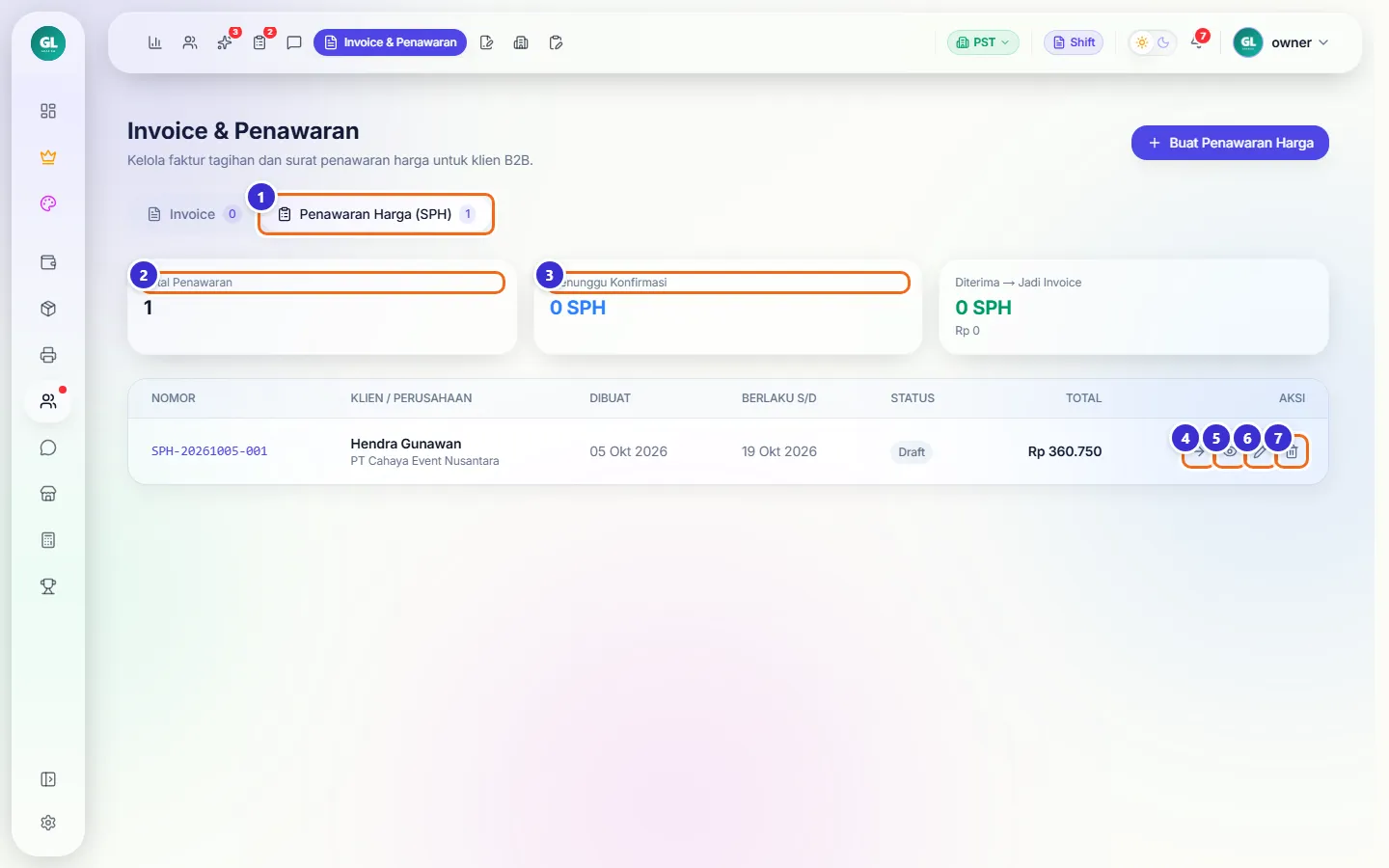The image size is (1389, 868).
Task: Click the trophy icon in the sidebar
Action: 48,586
